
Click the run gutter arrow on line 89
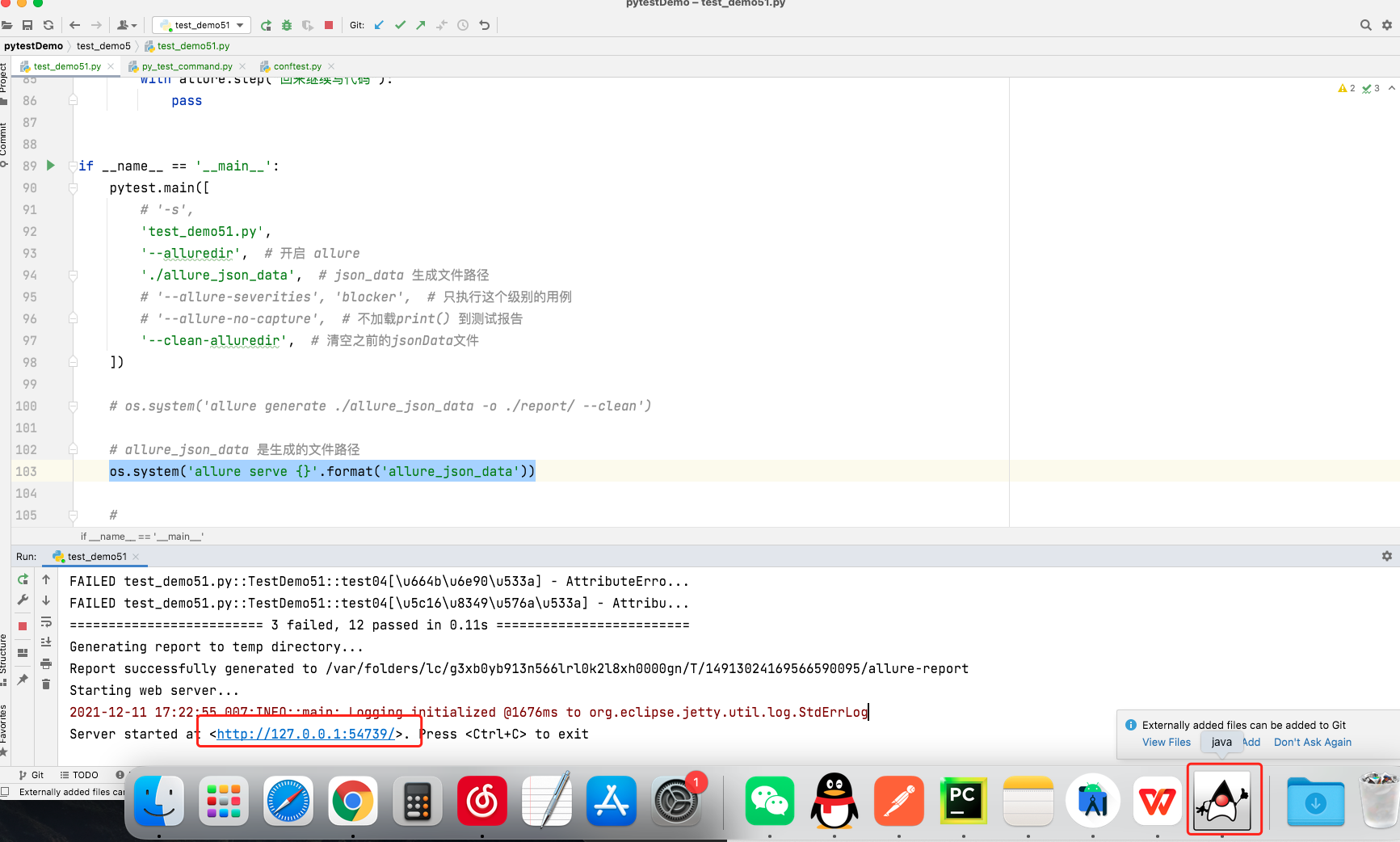[x=51, y=166]
